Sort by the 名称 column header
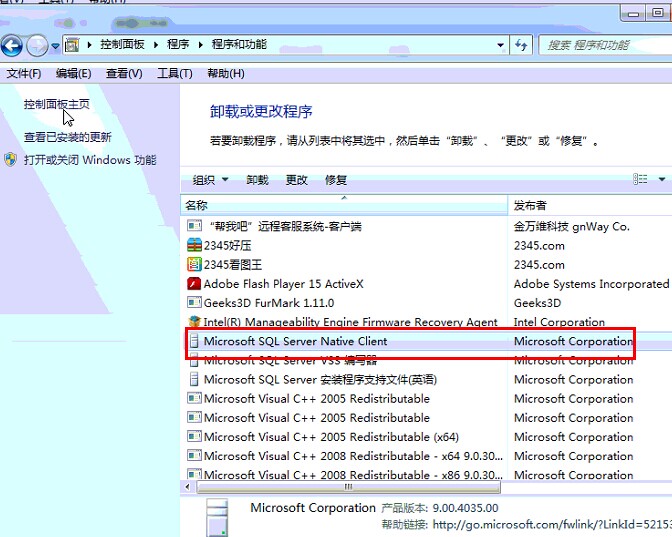 [x=344, y=205]
